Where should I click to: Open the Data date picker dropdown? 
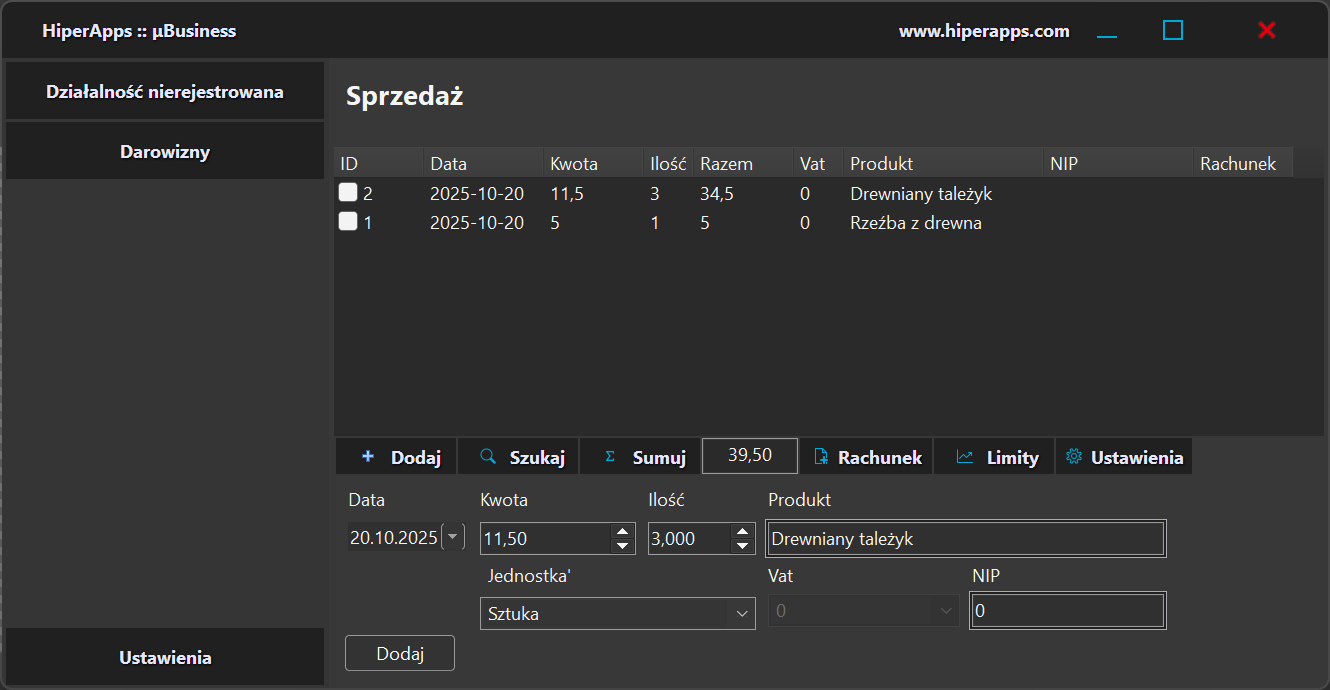tap(453, 538)
